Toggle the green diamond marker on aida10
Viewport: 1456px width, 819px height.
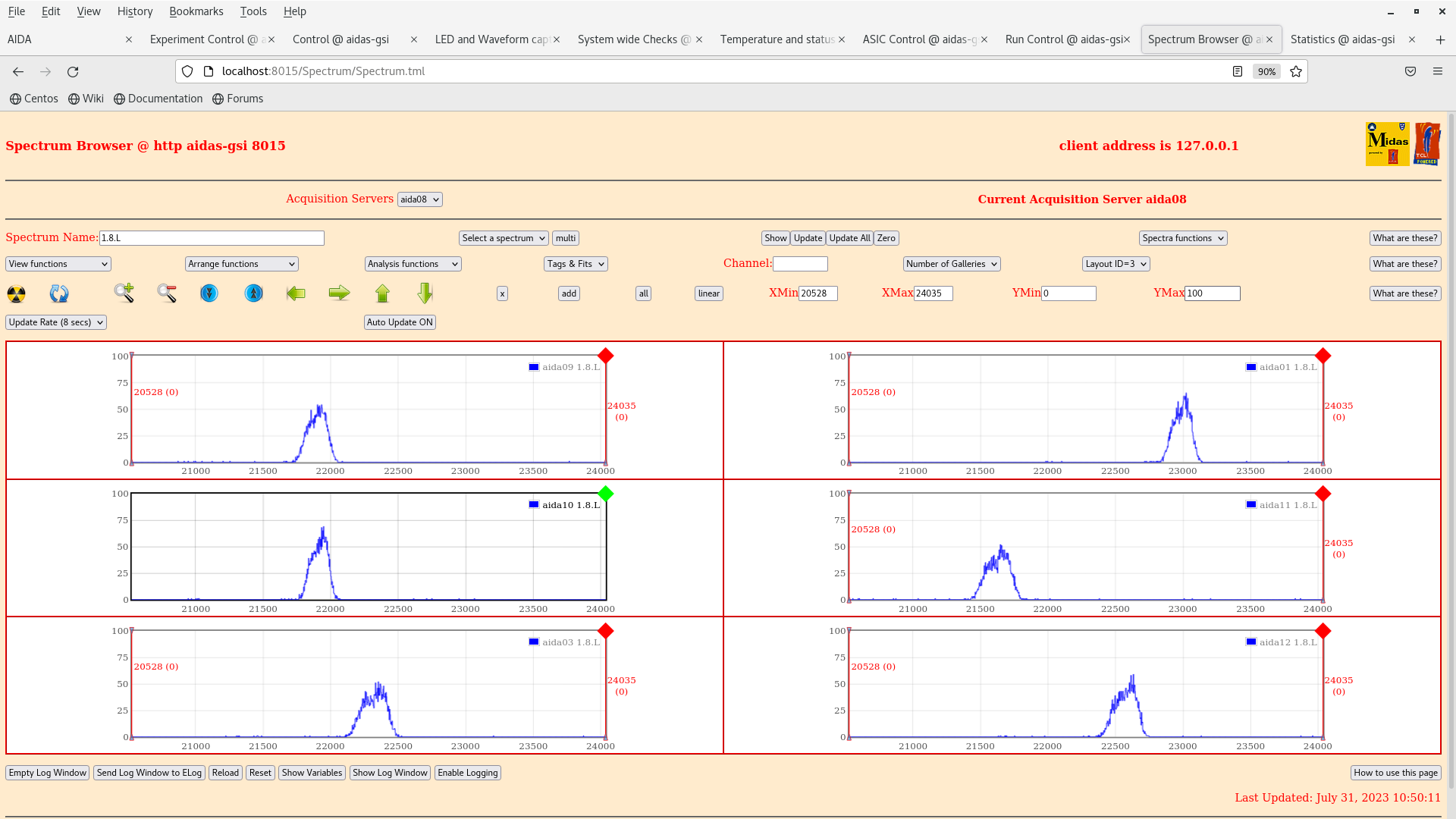(605, 494)
